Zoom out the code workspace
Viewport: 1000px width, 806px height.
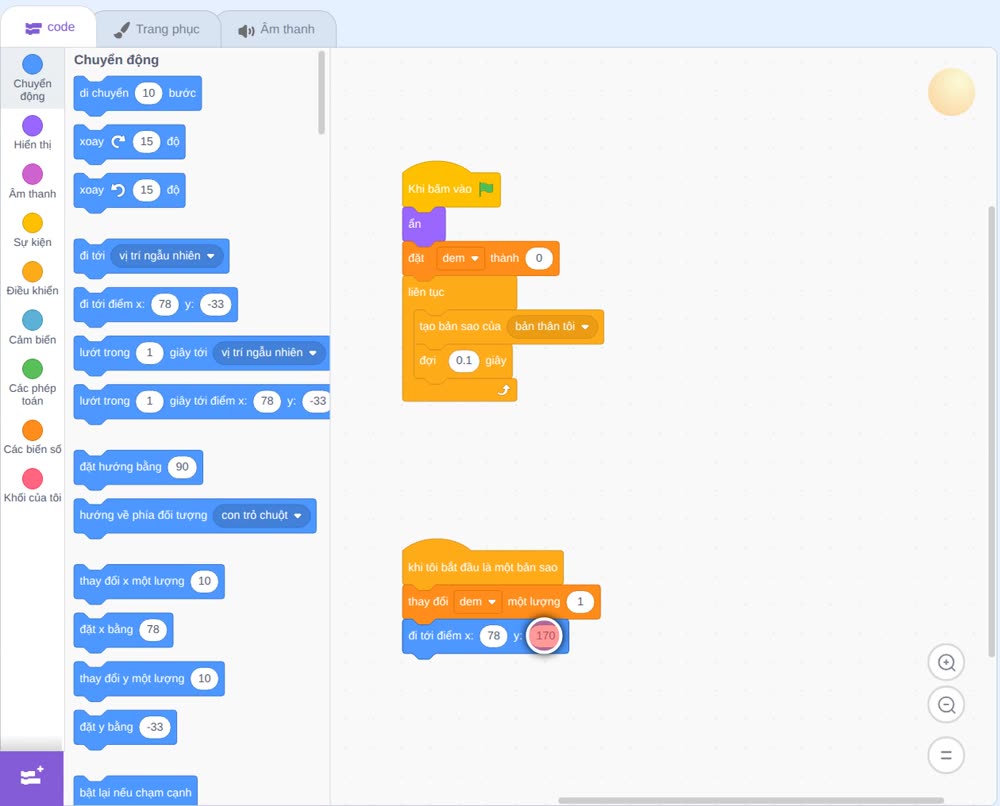pos(946,705)
